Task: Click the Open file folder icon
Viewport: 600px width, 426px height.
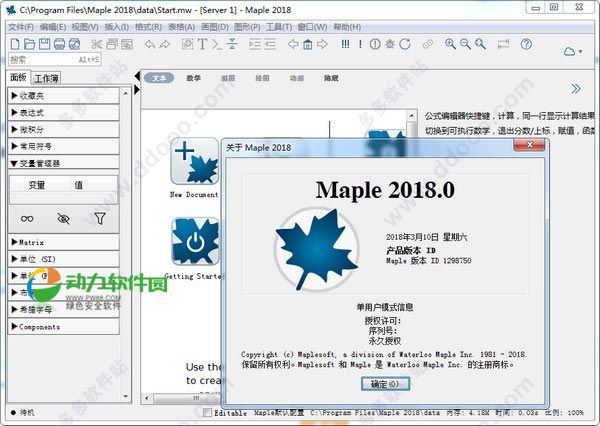Action: click(x=29, y=44)
